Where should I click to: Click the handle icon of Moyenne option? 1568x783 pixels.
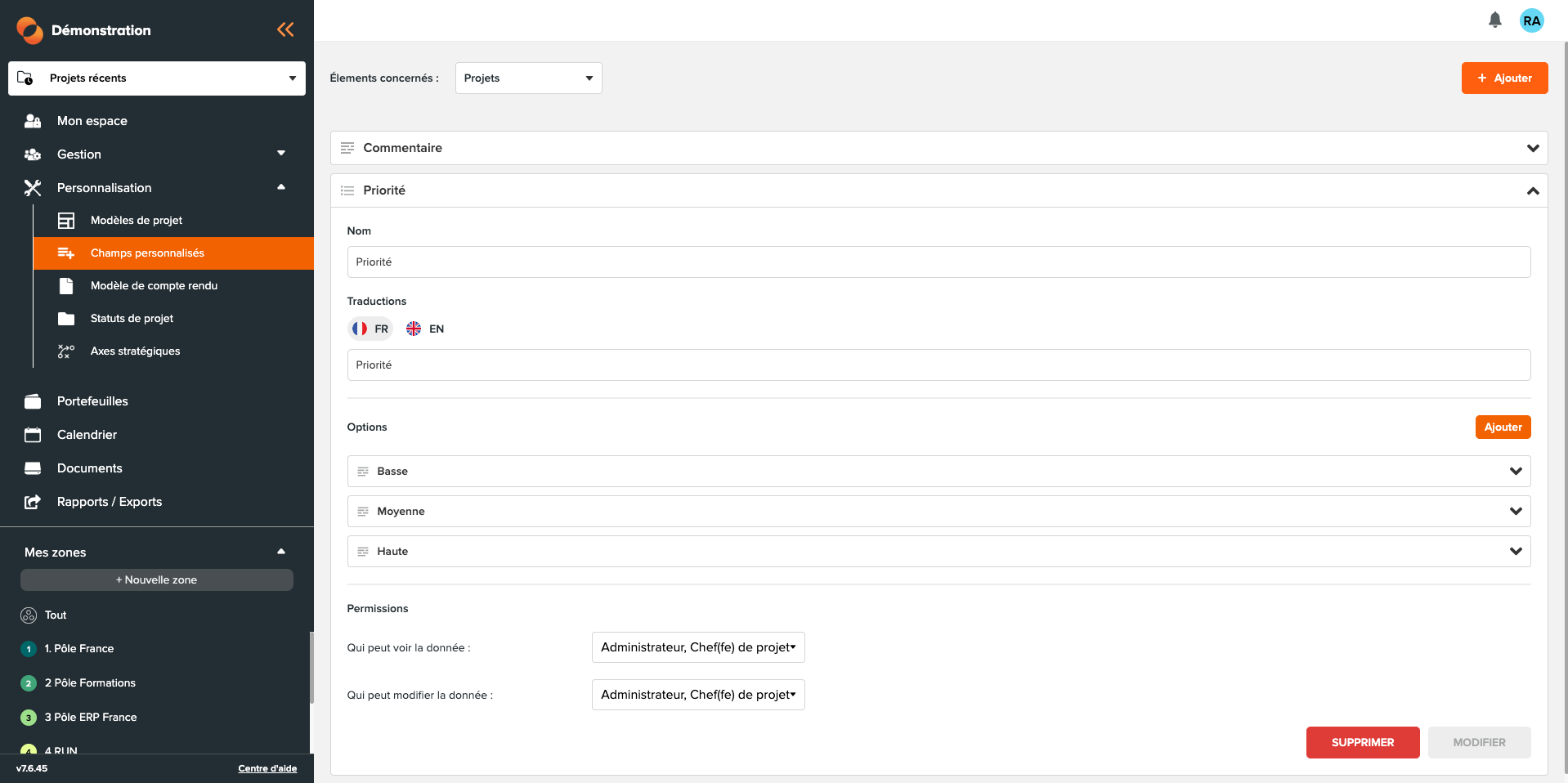coord(363,512)
